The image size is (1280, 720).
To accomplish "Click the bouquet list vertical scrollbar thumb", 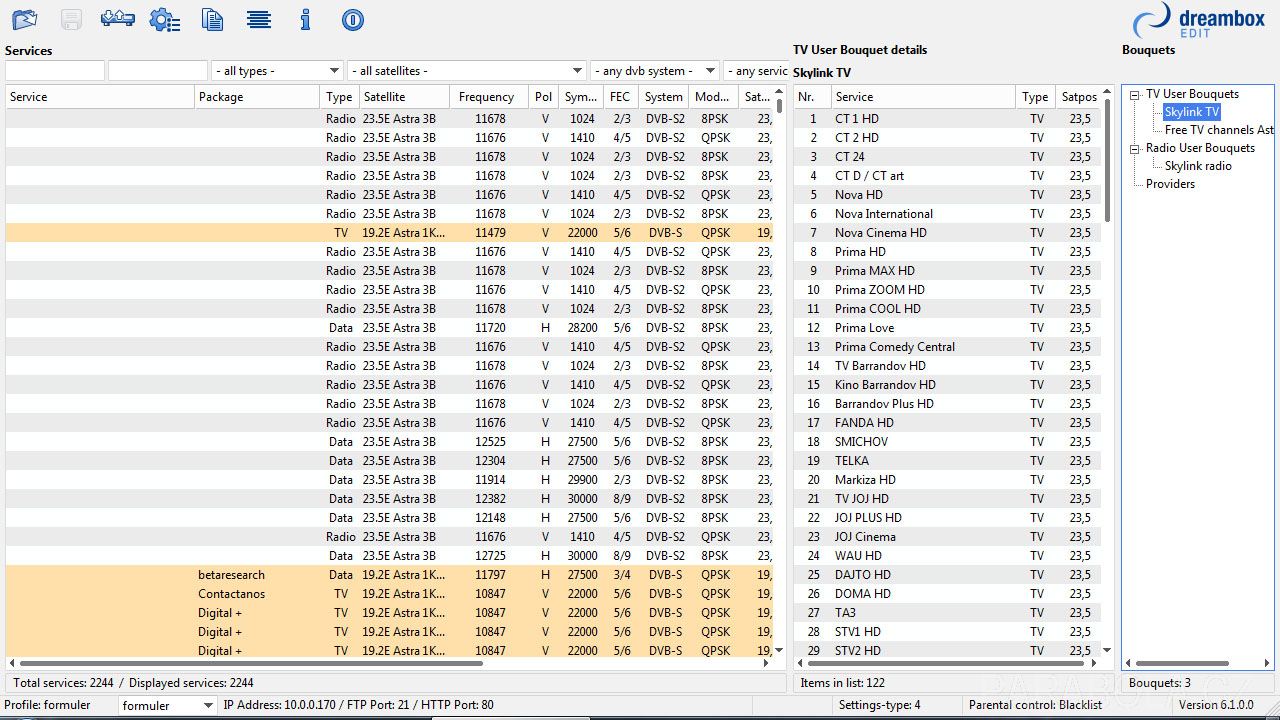I will (1107, 161).
